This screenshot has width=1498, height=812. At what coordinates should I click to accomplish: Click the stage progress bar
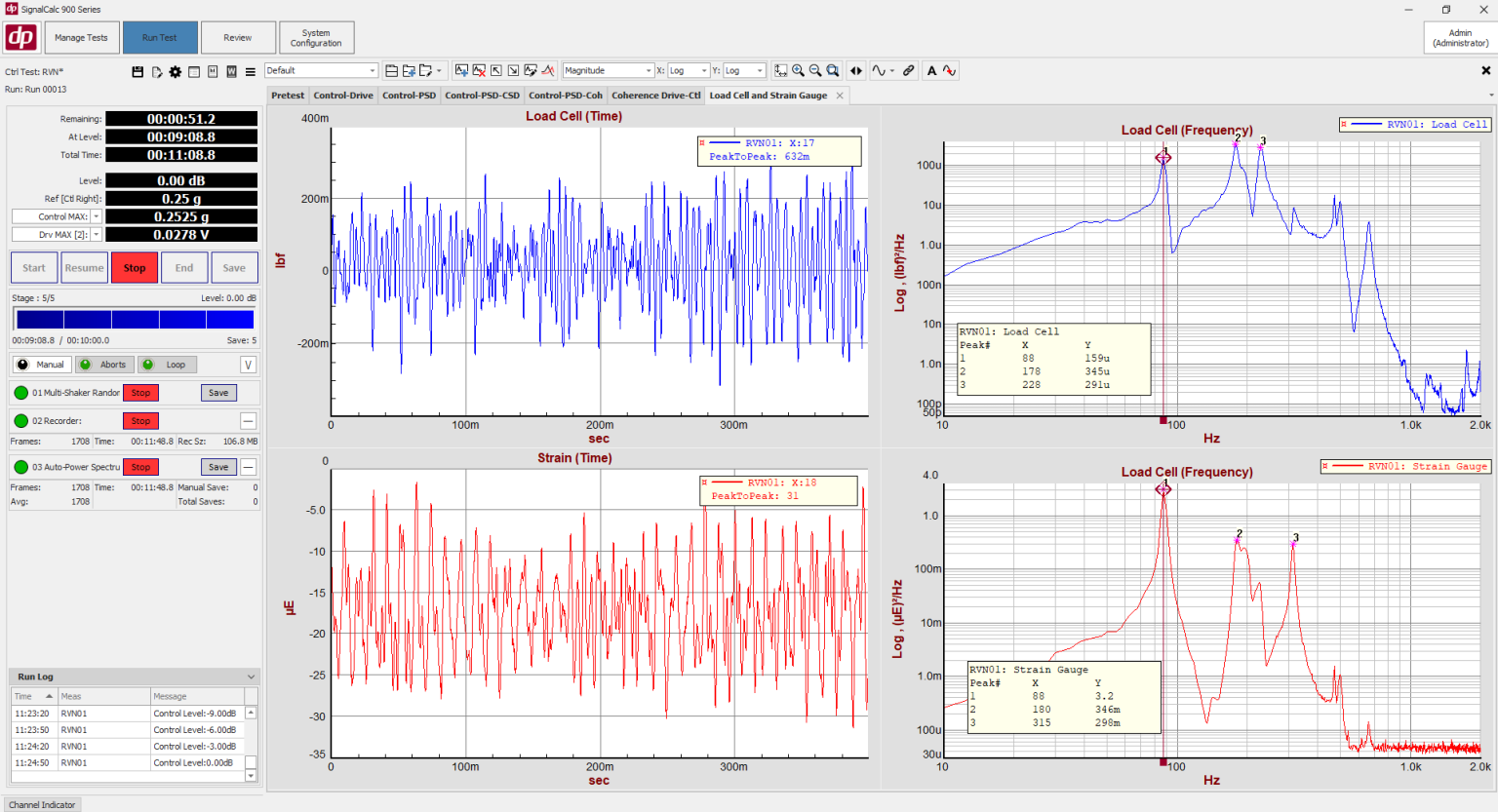pos(136,319)
